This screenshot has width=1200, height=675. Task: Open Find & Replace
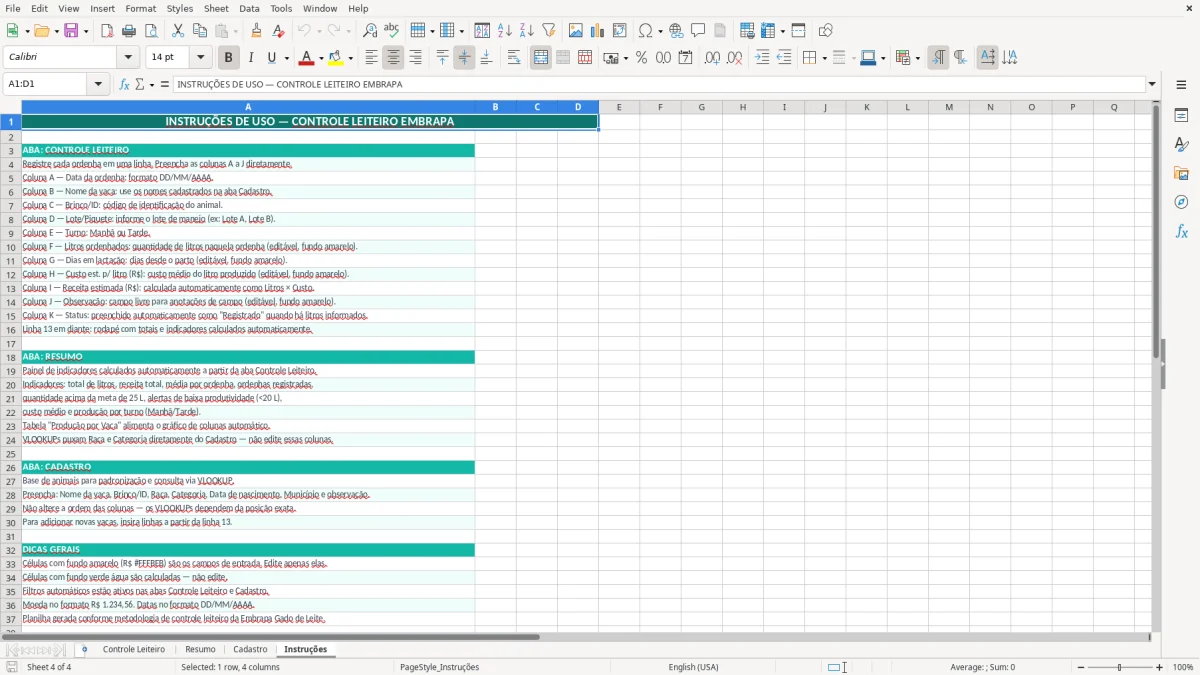coord(370,31)
